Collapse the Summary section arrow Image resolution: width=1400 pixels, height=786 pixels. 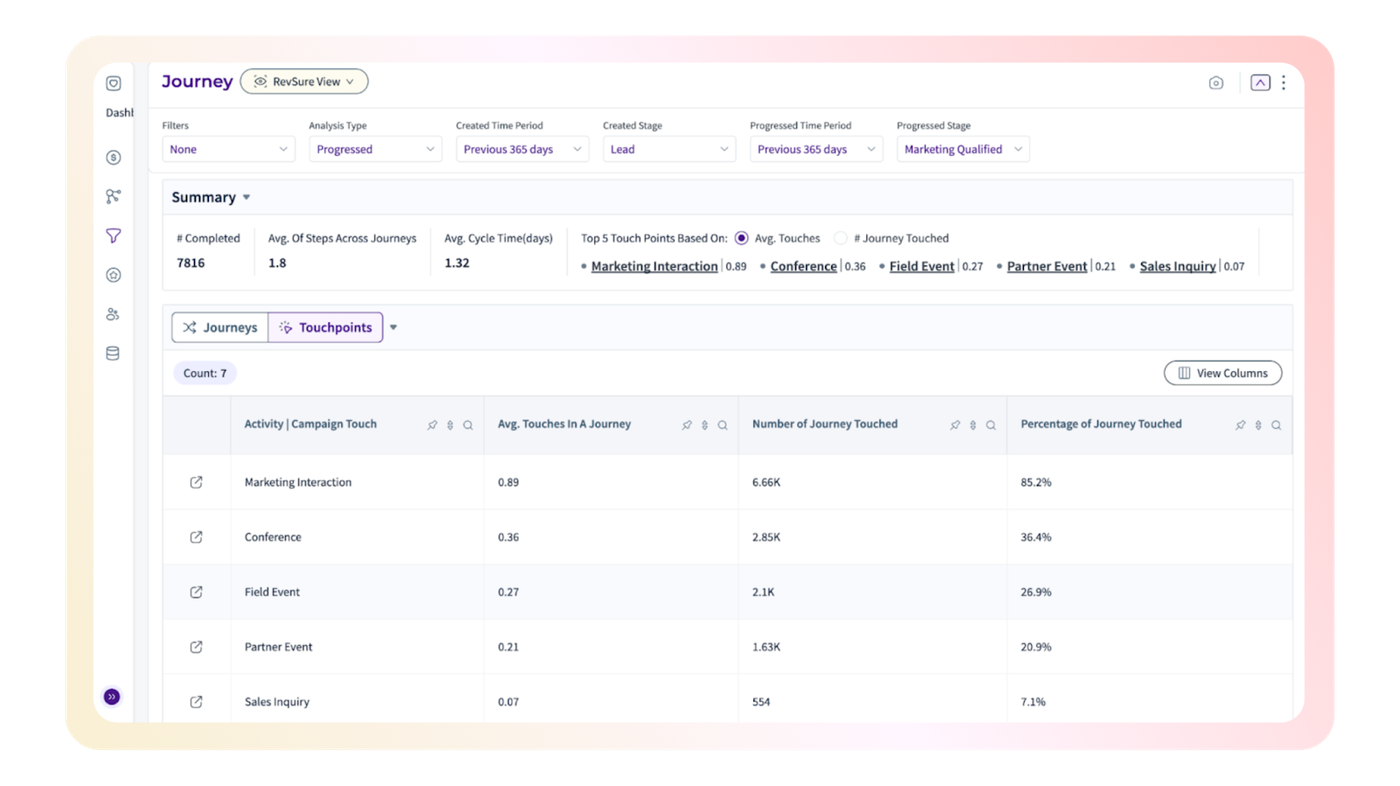247,198
